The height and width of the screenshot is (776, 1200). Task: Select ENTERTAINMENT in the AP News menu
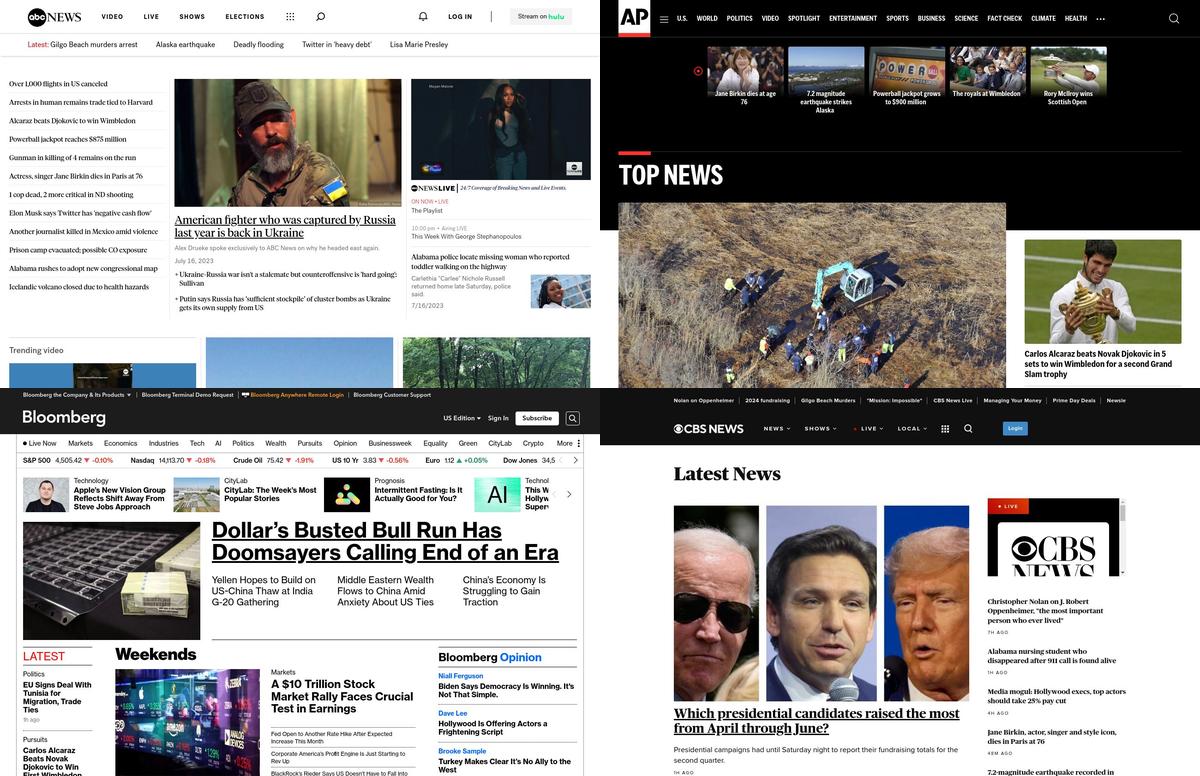pyautogui.click(x=853, y=18)
